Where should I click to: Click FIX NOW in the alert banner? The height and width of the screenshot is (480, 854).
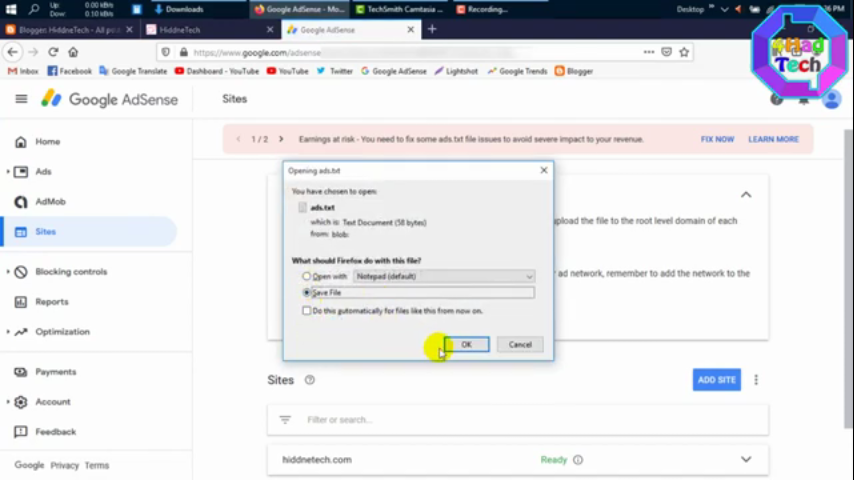pyautogui.click(x=717, y=139)
